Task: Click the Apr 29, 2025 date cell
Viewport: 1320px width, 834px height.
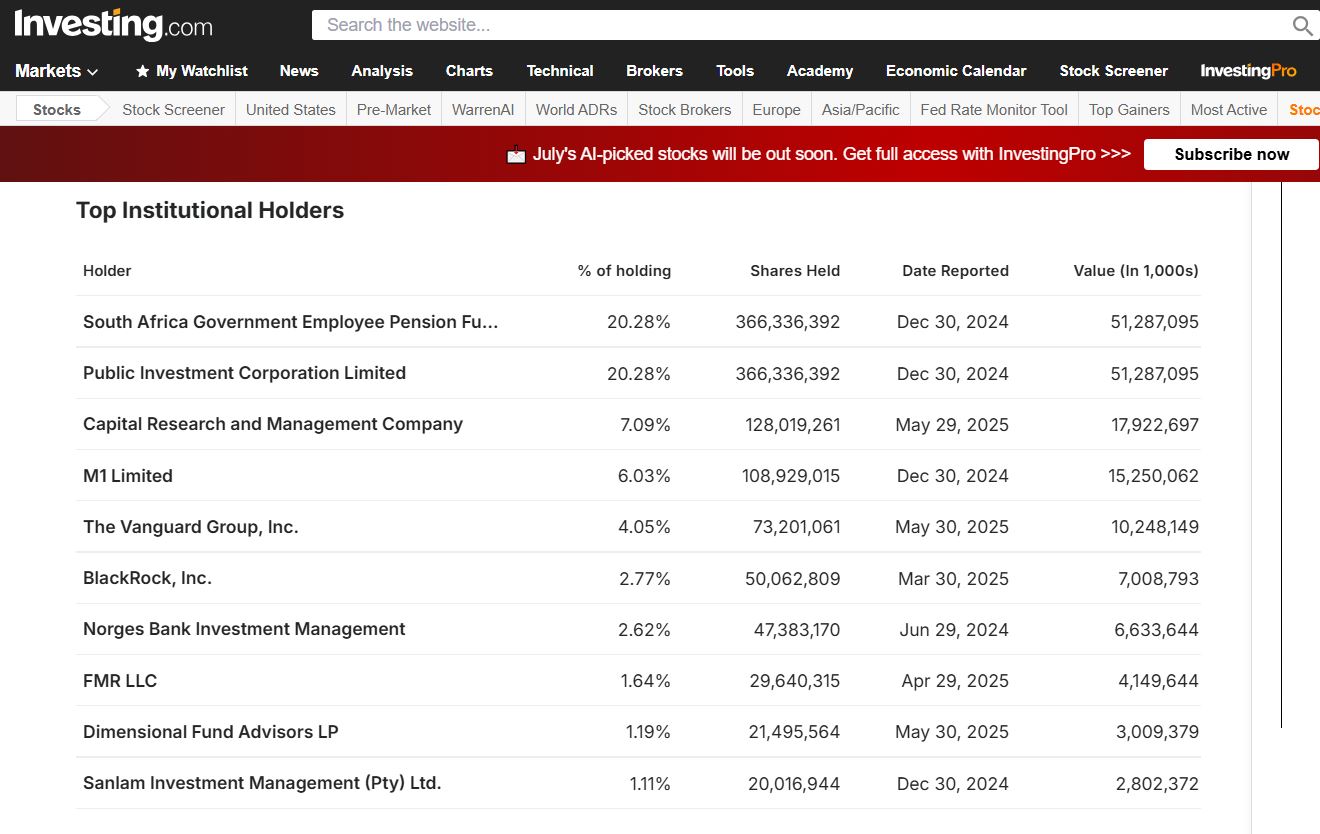Action: [955, 681]
